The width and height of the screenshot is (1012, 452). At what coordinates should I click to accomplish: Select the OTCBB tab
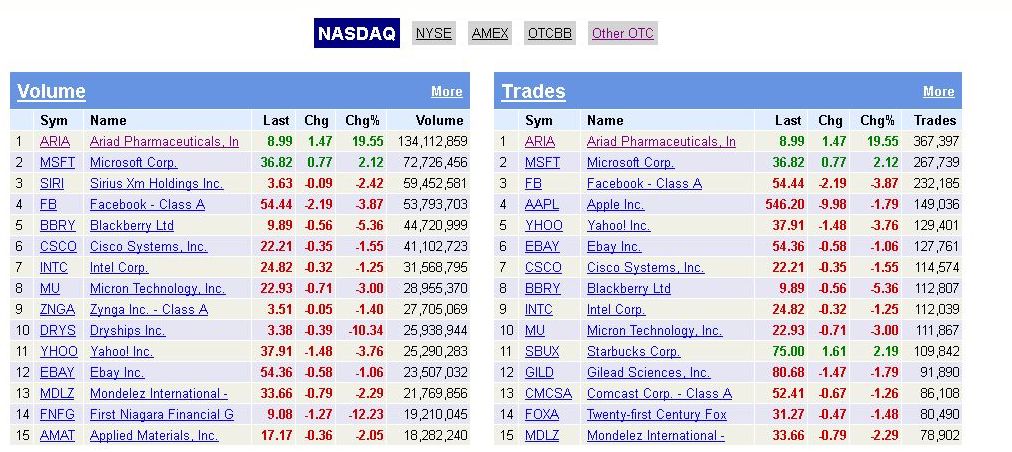click(x=550, y=33)
